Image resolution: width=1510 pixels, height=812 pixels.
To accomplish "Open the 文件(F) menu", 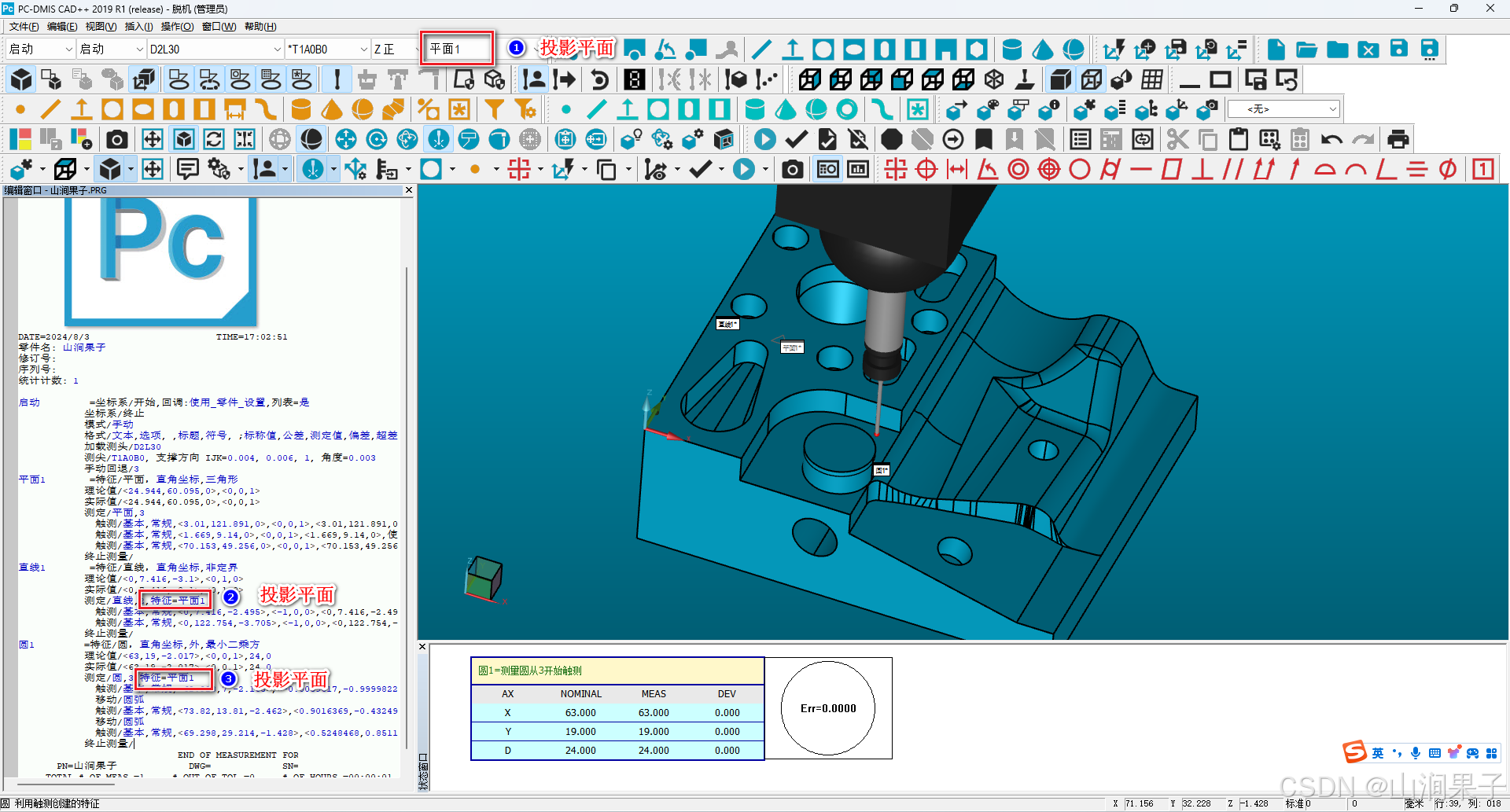I will pyautogui.click(x=23, y=27).
